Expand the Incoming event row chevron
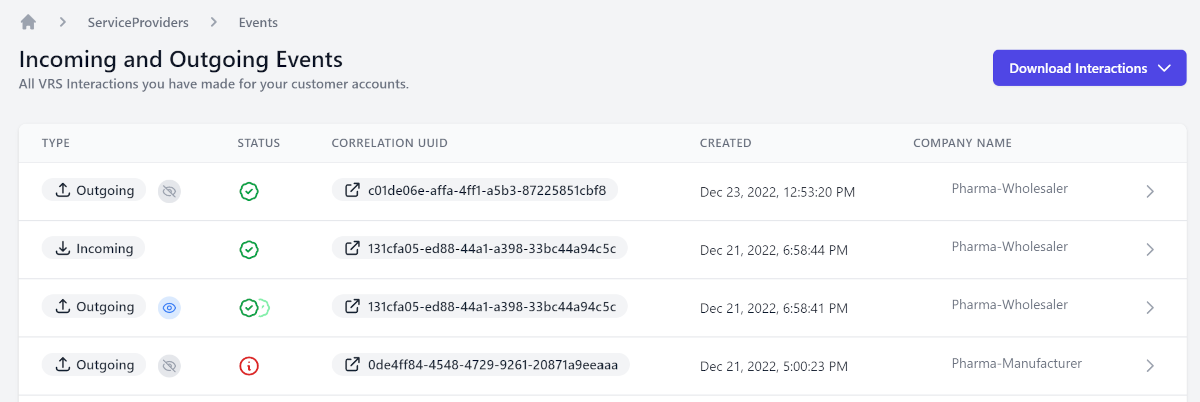This screenshot has height=402, width=1200. coord(1150,249)
